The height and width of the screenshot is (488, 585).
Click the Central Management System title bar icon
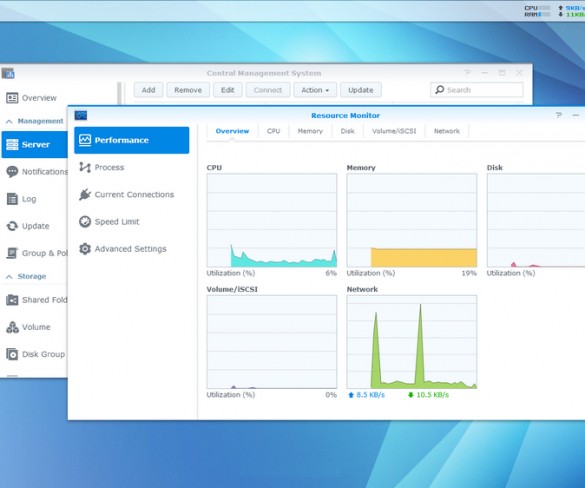tap(8, 73)
